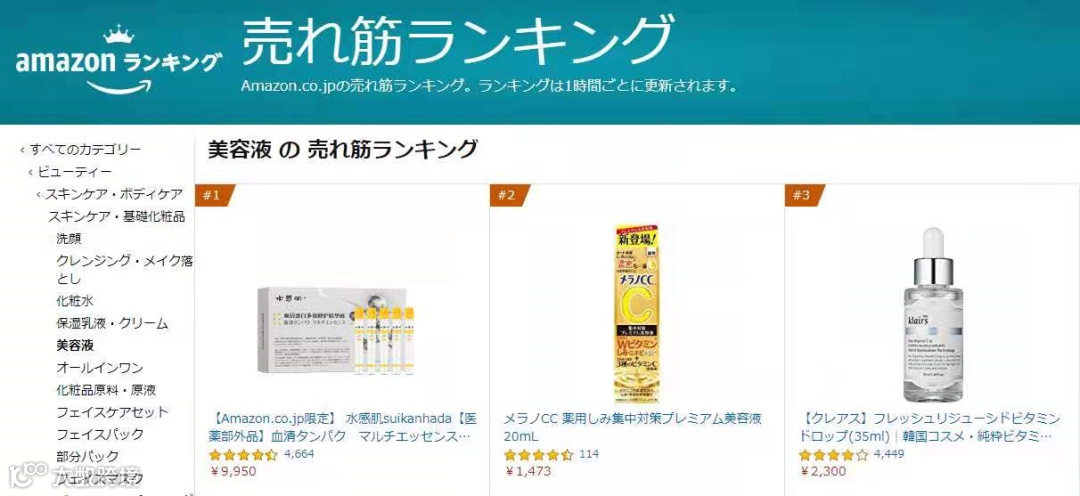Image resolution: width=1080 pixels, height=496 pixels.
Task: View 4,664 reviews for first product
Action: pos(299,454)
